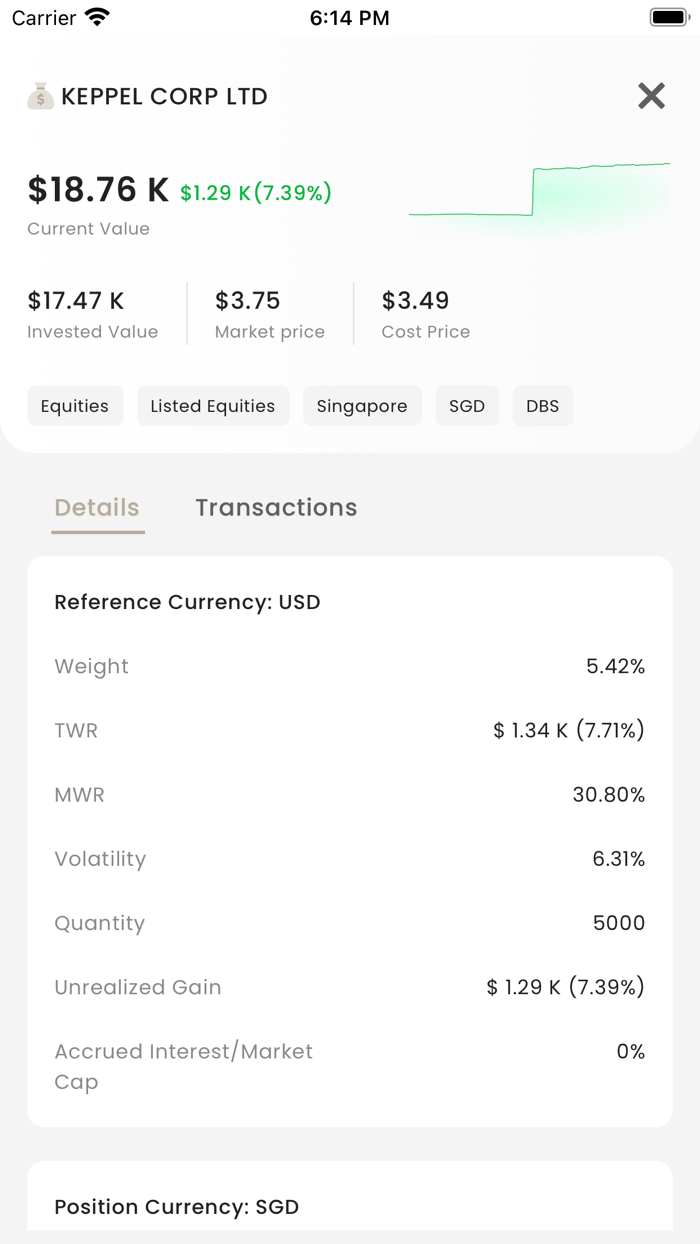Switch to the Transactions tab
Image resolution: width=700 pixels, height=1244 pixels.
[276, 507]
